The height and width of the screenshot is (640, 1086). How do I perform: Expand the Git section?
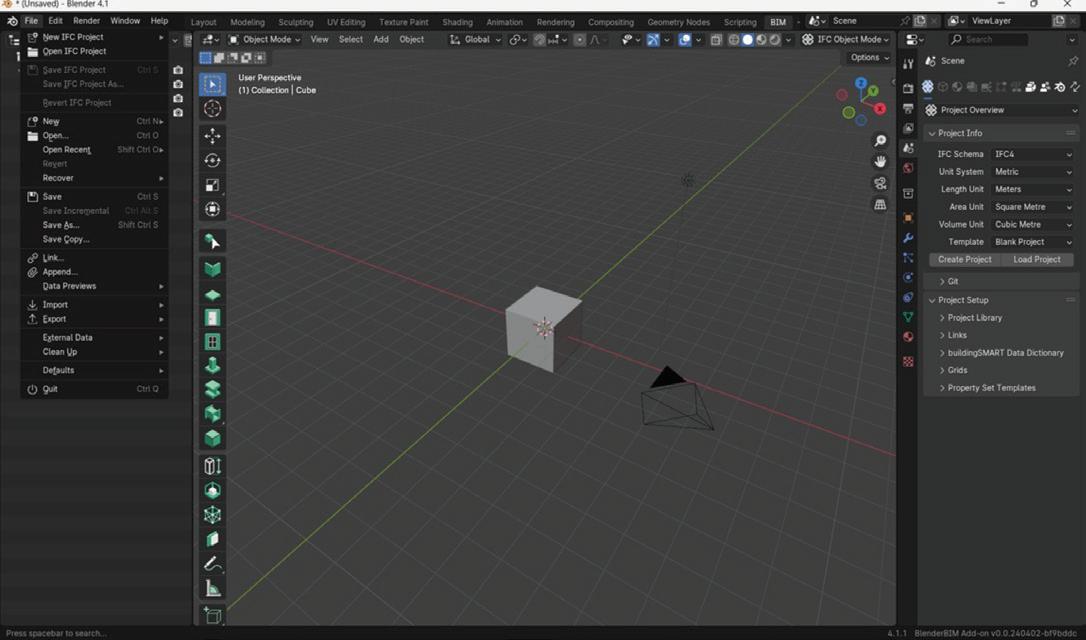point(952,281)
